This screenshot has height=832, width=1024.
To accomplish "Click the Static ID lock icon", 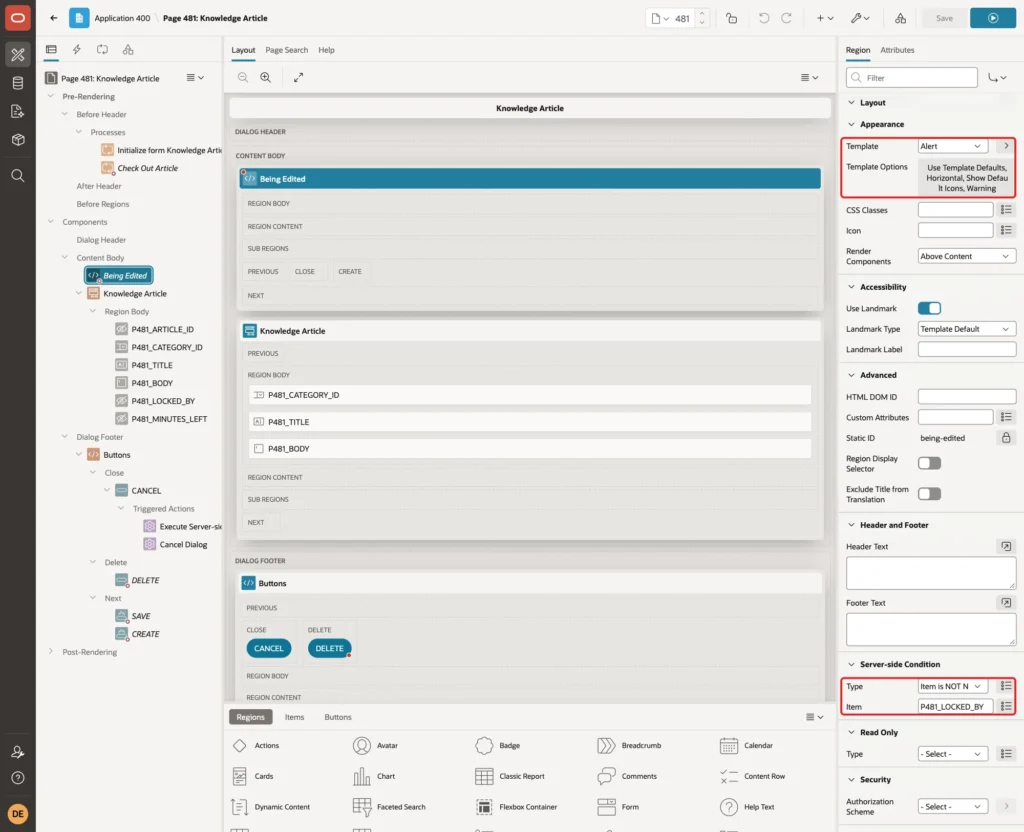I will click(1006, 438).
